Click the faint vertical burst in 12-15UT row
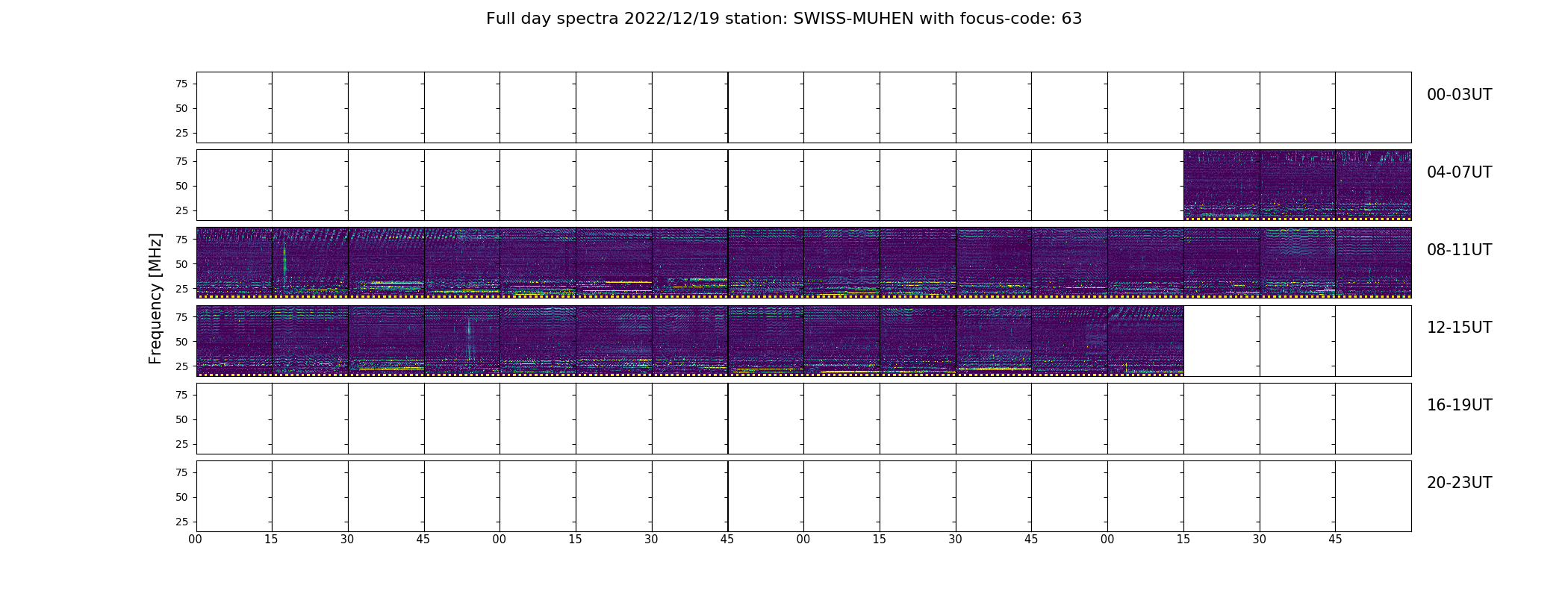 point(469,337)
